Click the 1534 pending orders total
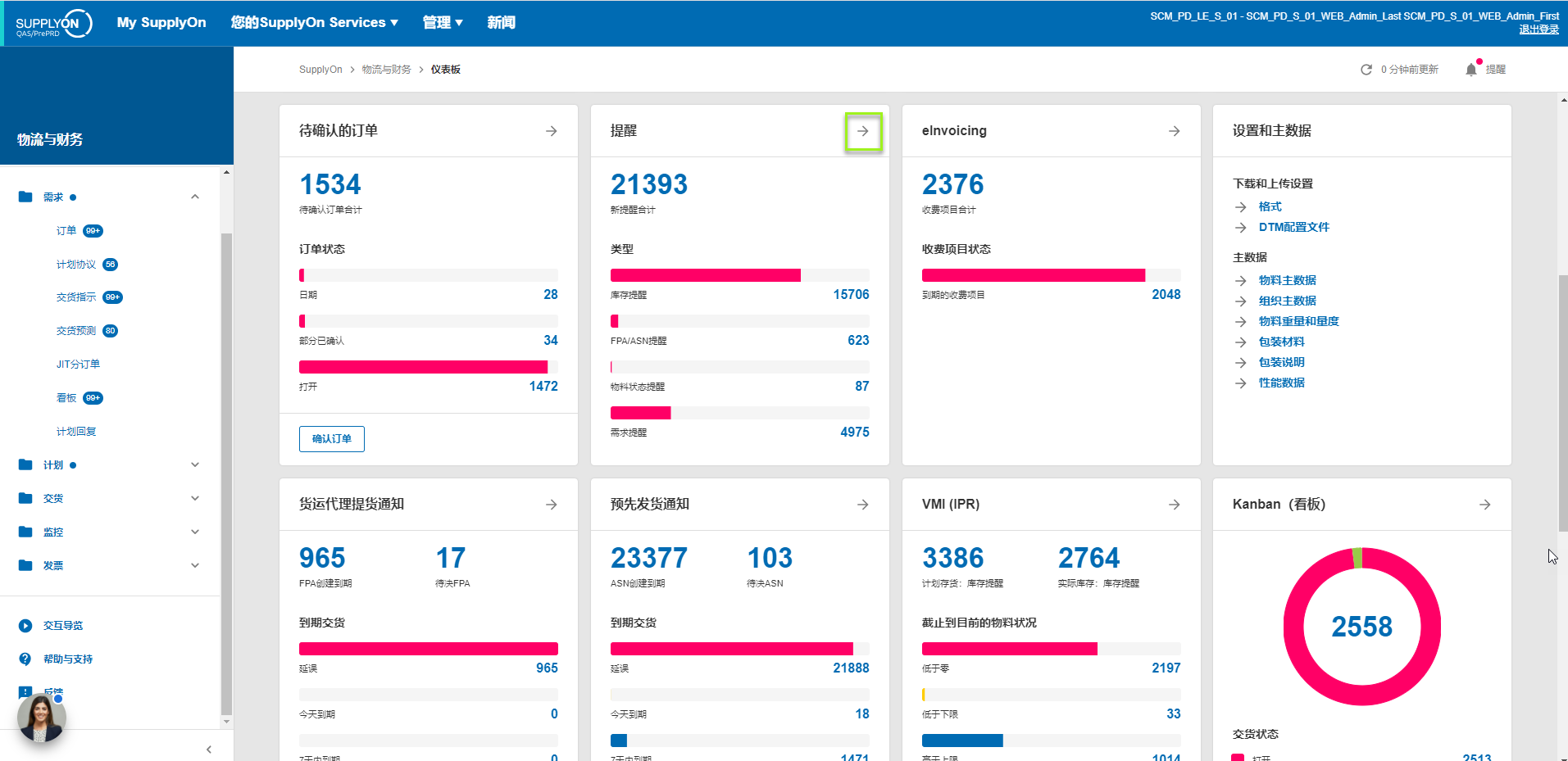Image resolution: width=1568 pixels, height=761 pixels. tap(330, 184)
